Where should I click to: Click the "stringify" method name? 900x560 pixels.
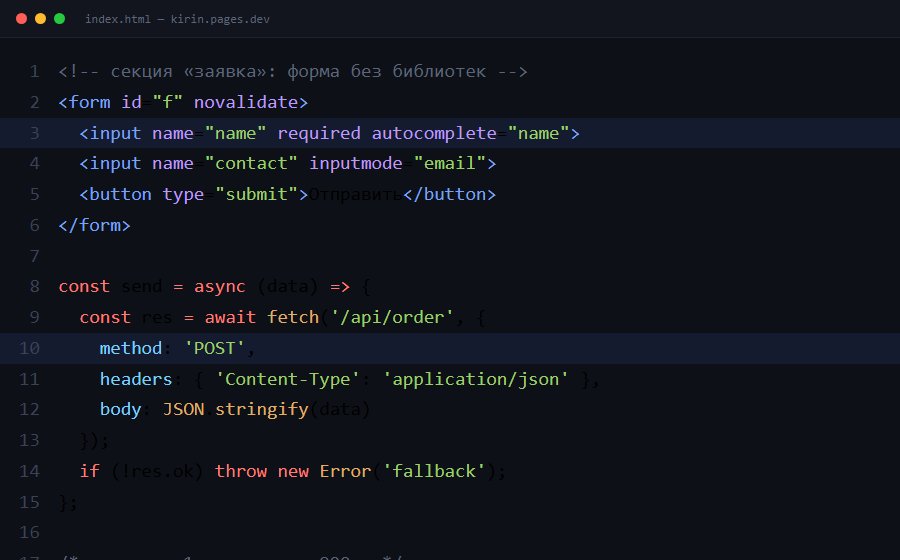[262, 410]
